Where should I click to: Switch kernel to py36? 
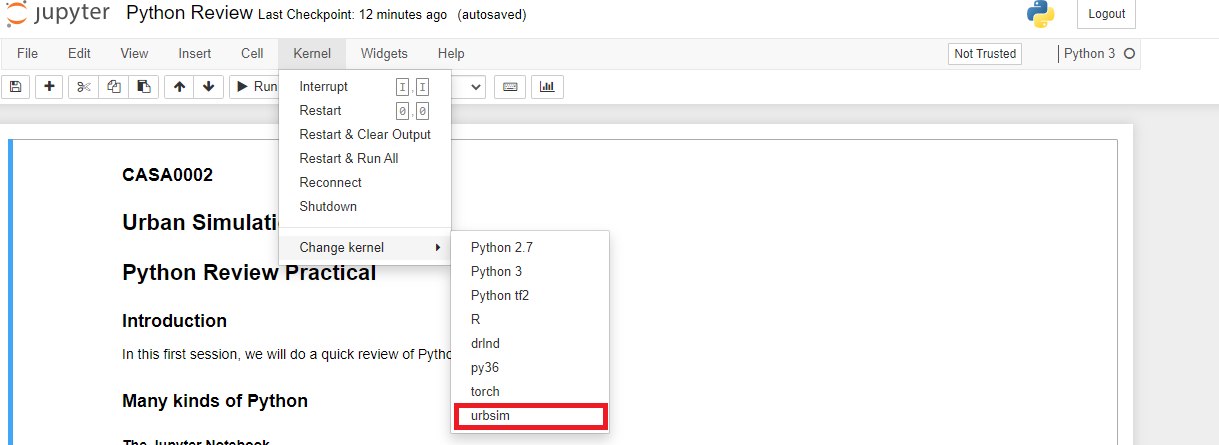coord(530,368)
